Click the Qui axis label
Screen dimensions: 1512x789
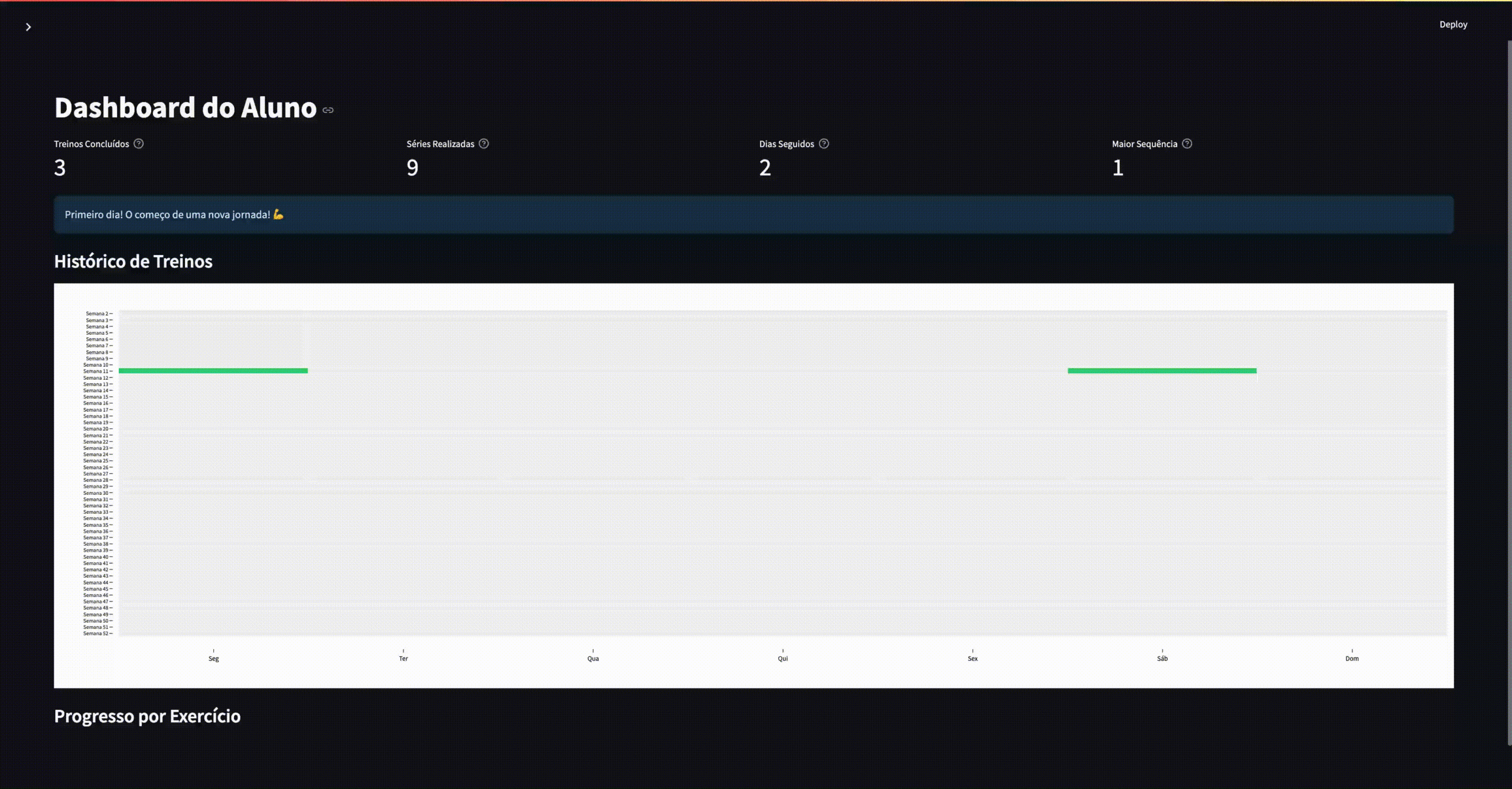click(x=783, y=658)
